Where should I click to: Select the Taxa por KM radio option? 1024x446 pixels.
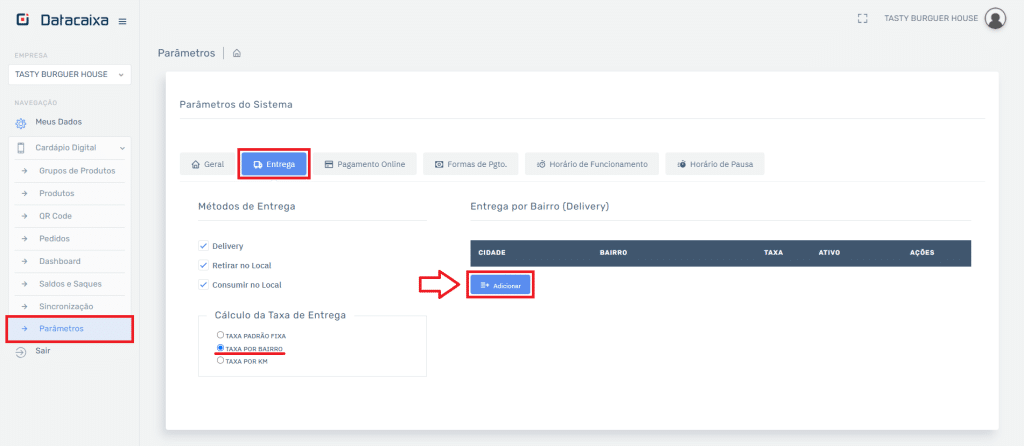point(220,361)
